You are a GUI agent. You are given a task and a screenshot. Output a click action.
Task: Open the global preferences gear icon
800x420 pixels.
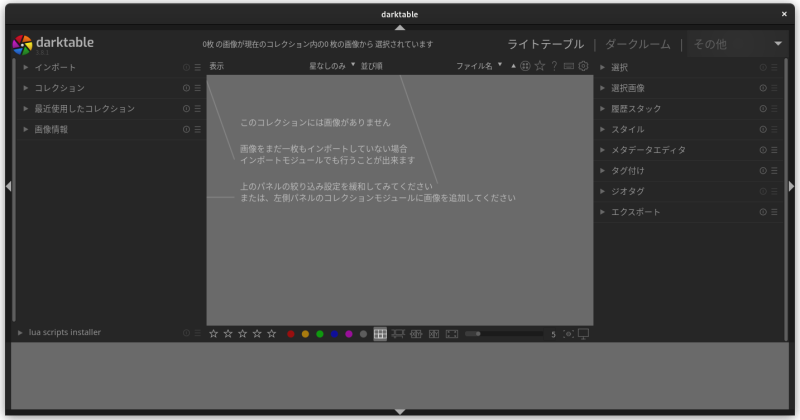point(584,66)
